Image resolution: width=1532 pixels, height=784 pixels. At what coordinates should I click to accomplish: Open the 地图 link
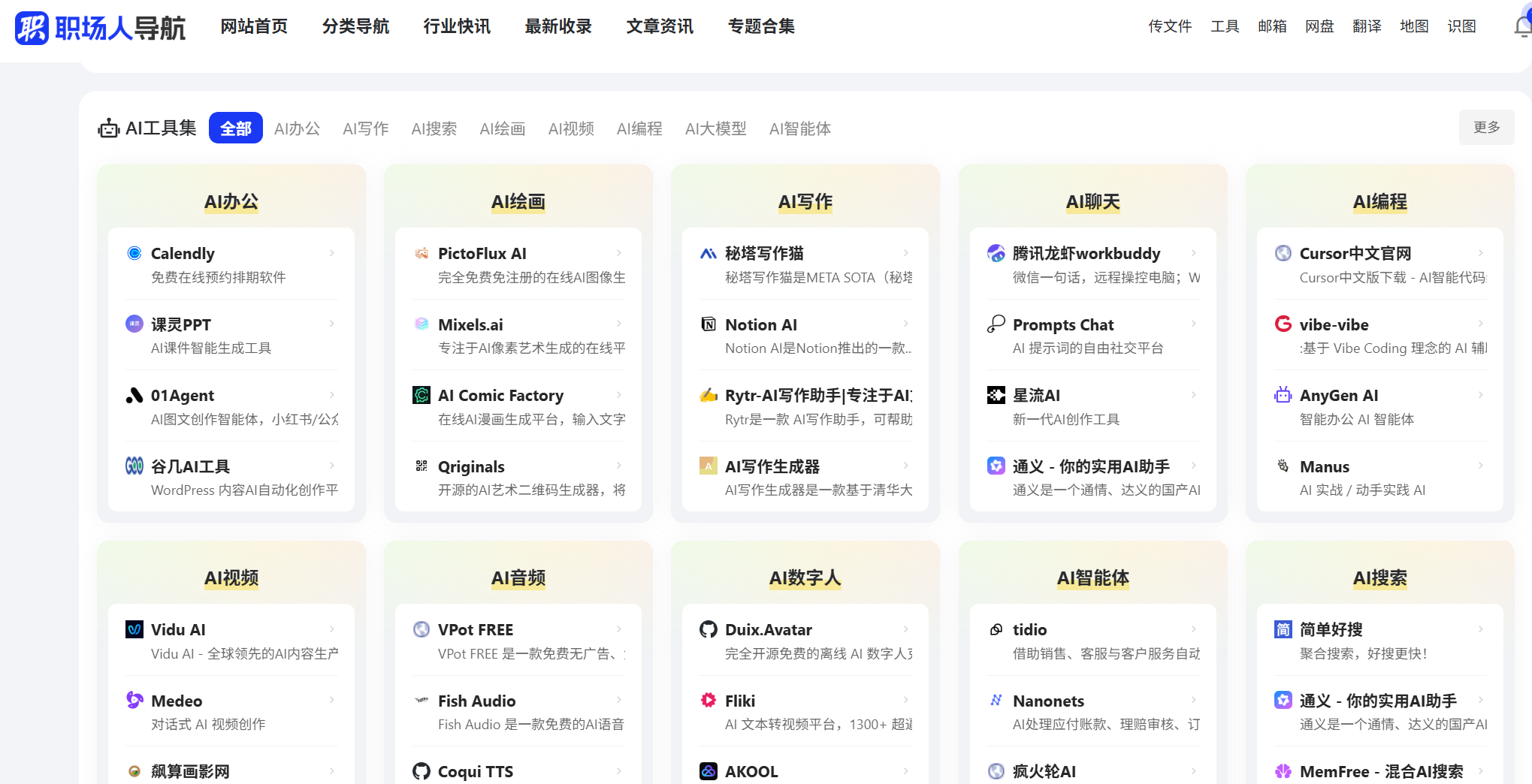pyautogui.click(x=1414, y=26)
